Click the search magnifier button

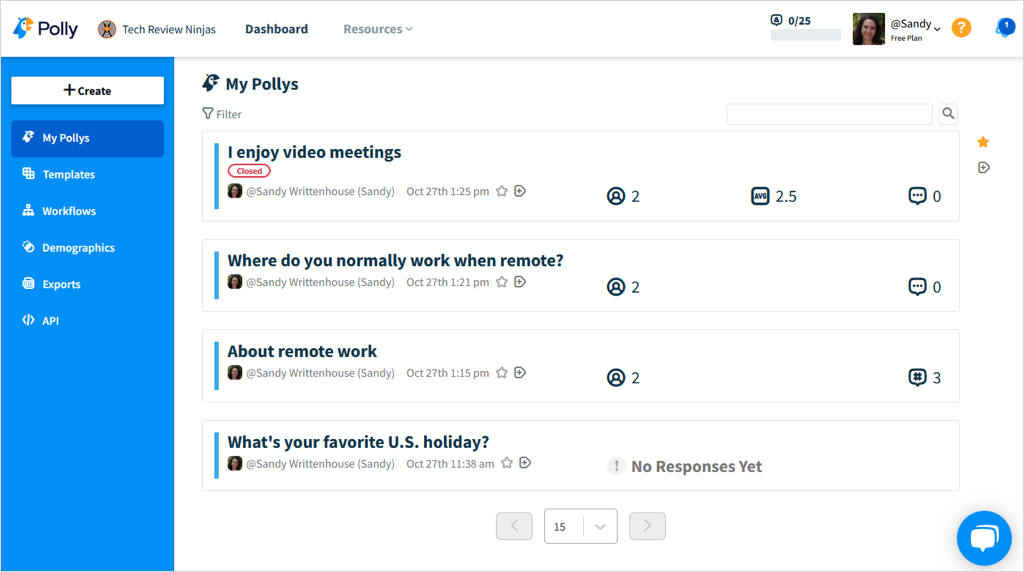pos(948,114)
